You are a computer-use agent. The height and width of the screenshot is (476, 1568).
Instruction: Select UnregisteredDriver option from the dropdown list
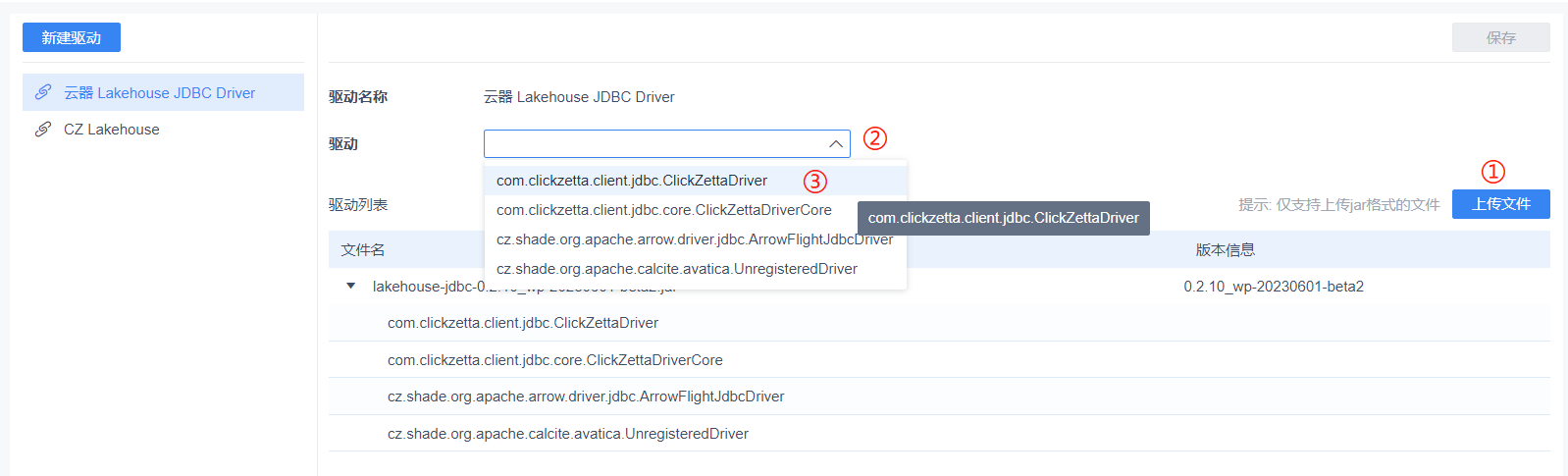(x=676, y=269)
